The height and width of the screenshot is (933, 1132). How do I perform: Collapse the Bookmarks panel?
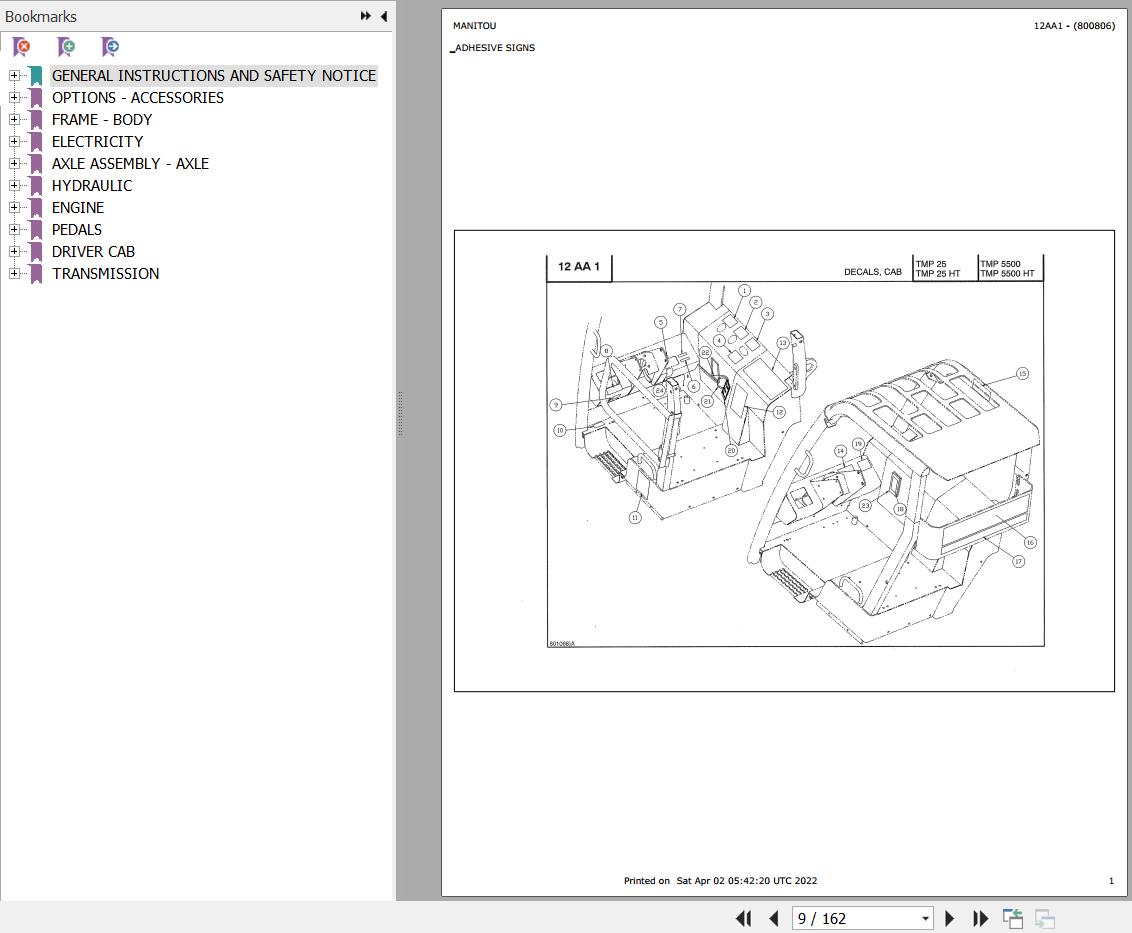[383, 15]
